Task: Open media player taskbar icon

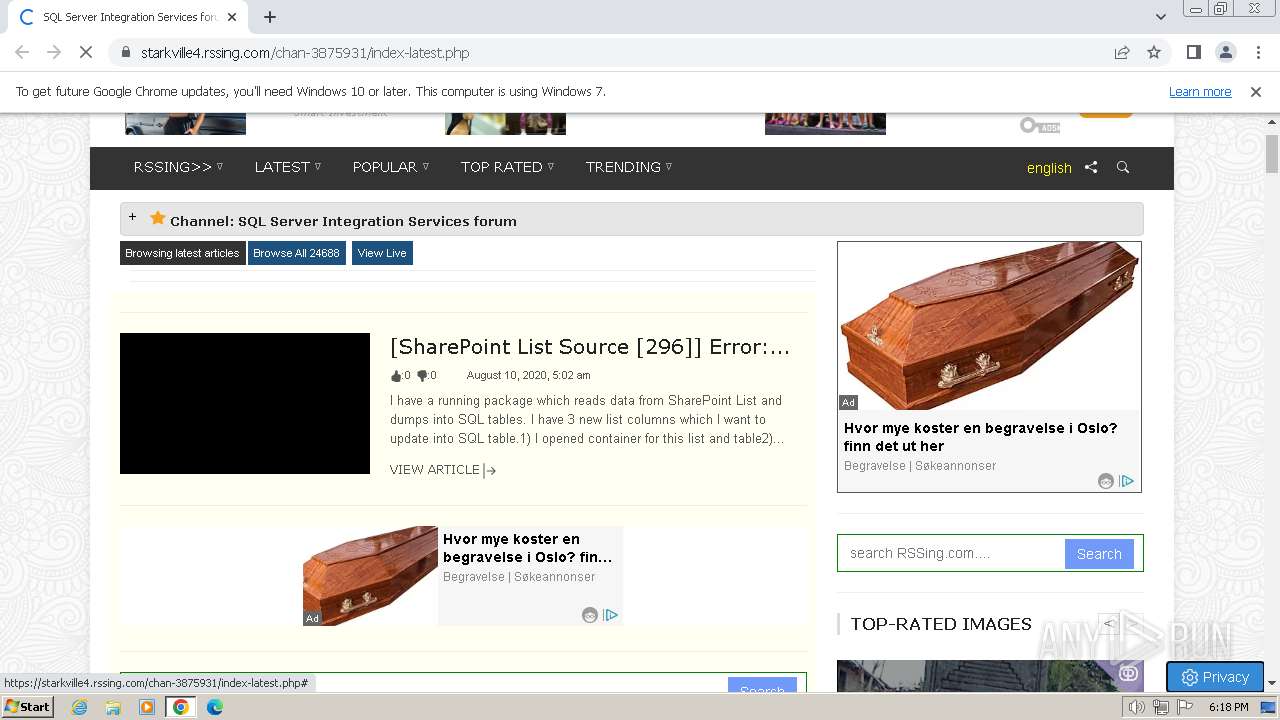Action: [x=147, y=707]
